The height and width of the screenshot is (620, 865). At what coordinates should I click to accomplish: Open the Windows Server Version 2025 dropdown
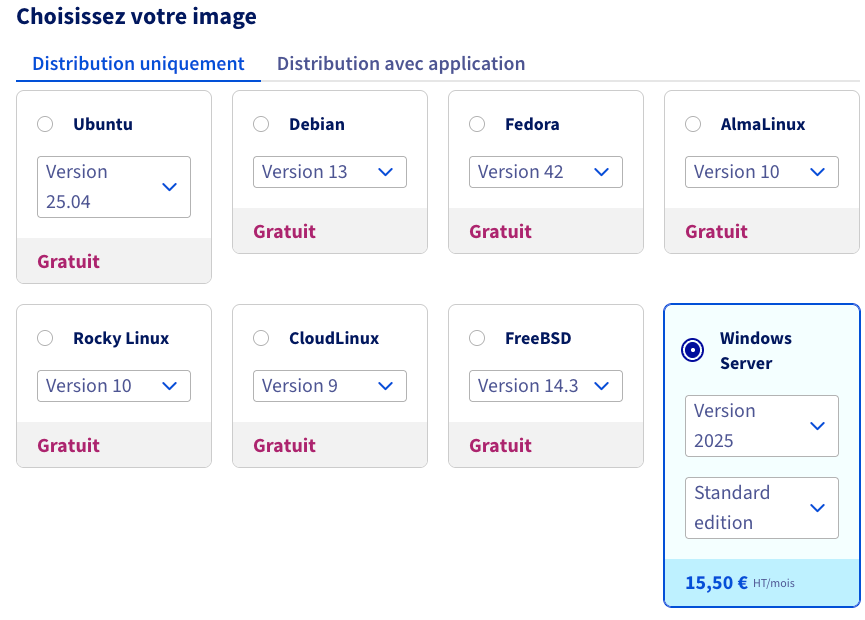click(762, 426)
